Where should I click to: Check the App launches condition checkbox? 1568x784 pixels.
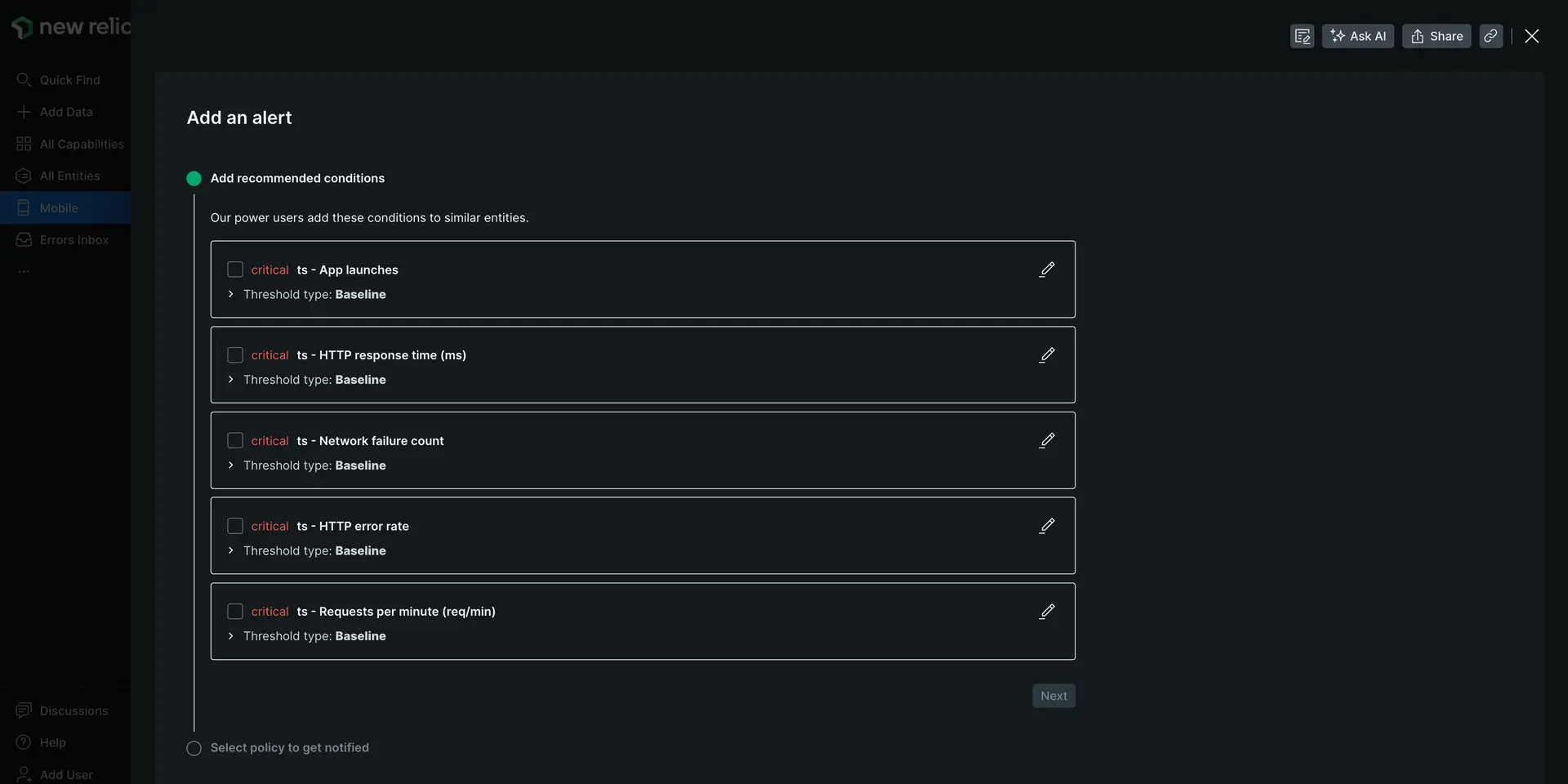[235, 269]
